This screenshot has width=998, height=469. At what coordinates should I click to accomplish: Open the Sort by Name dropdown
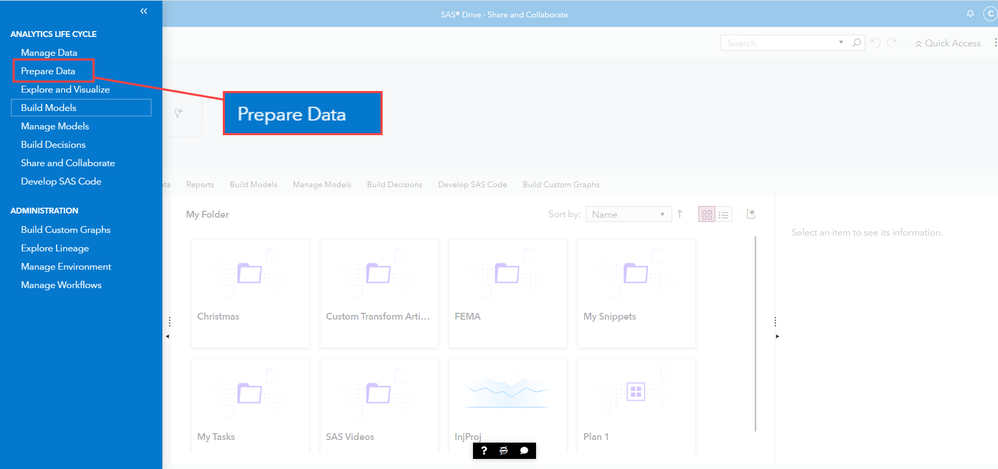(629, 214)
